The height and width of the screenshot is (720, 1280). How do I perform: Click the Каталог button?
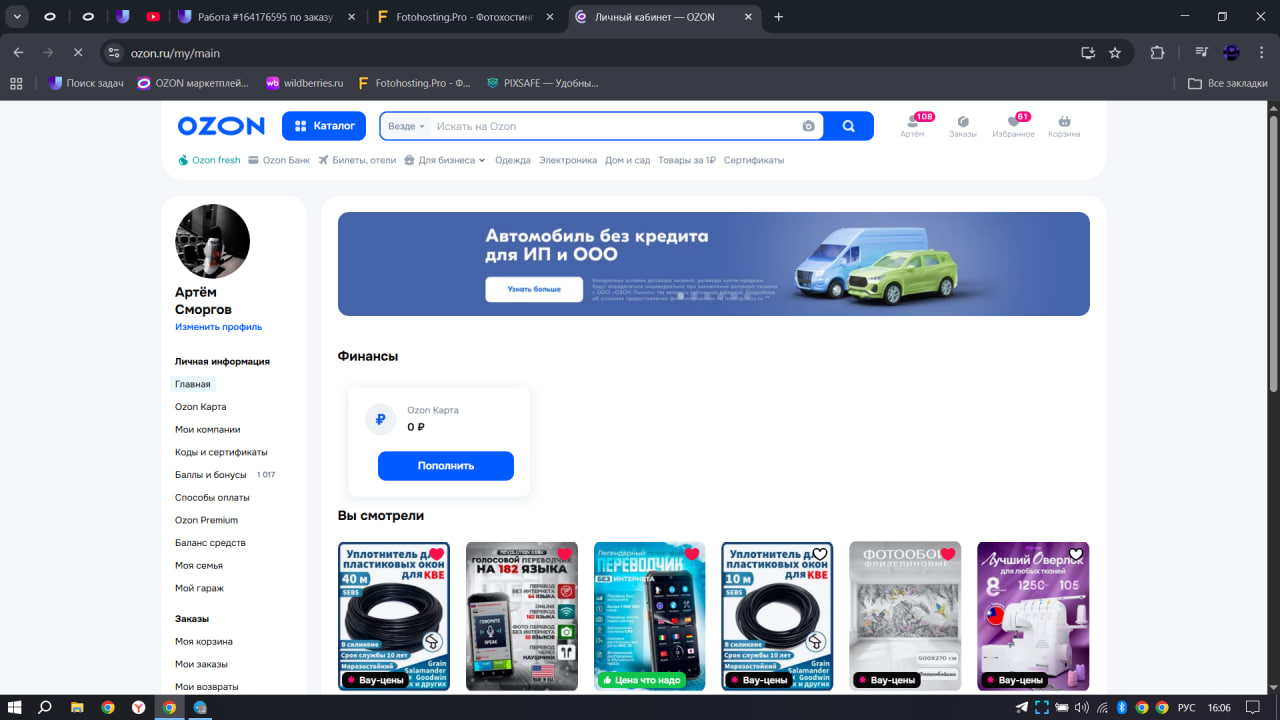[324, 126]
